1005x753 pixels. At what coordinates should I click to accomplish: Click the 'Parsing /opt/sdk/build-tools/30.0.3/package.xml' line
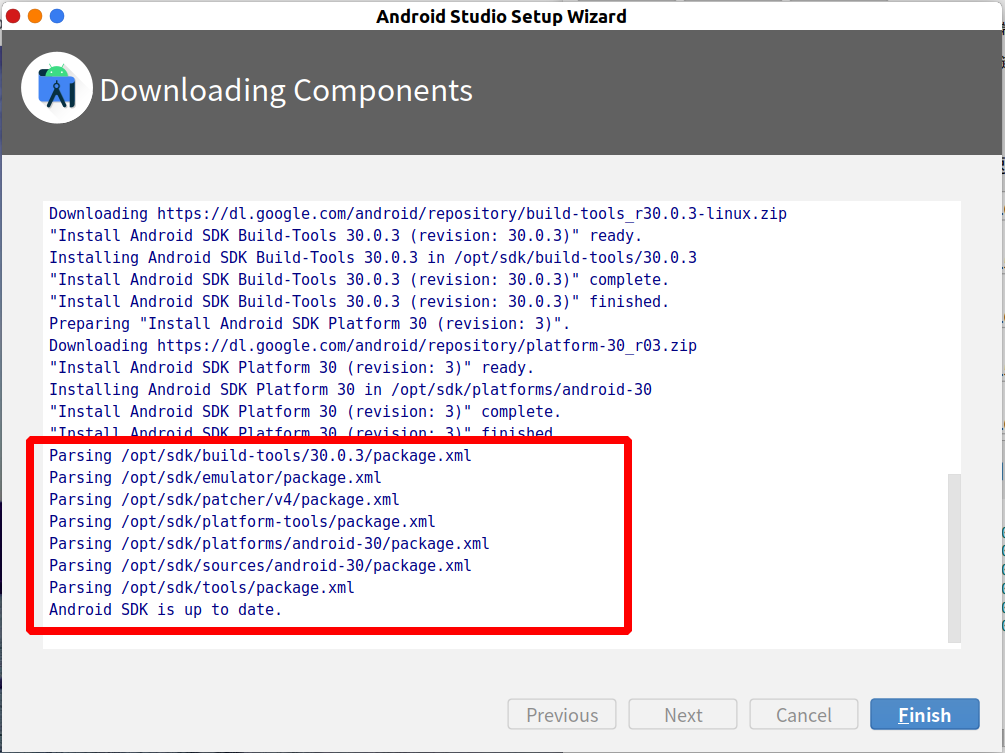coord(260,456)
